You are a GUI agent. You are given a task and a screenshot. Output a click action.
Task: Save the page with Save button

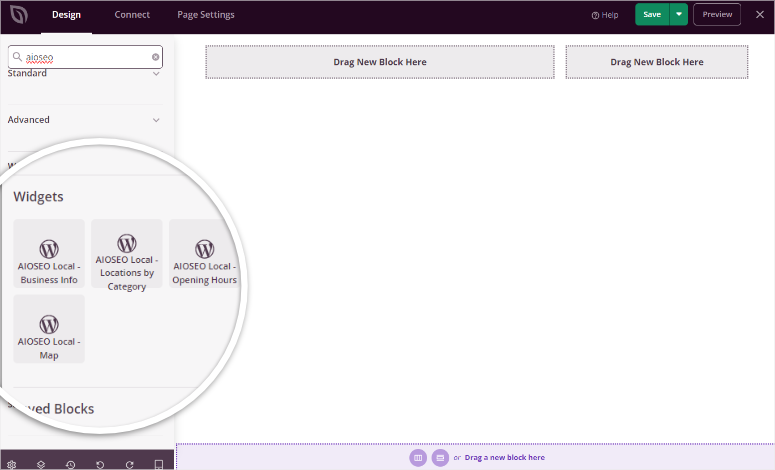652,14
